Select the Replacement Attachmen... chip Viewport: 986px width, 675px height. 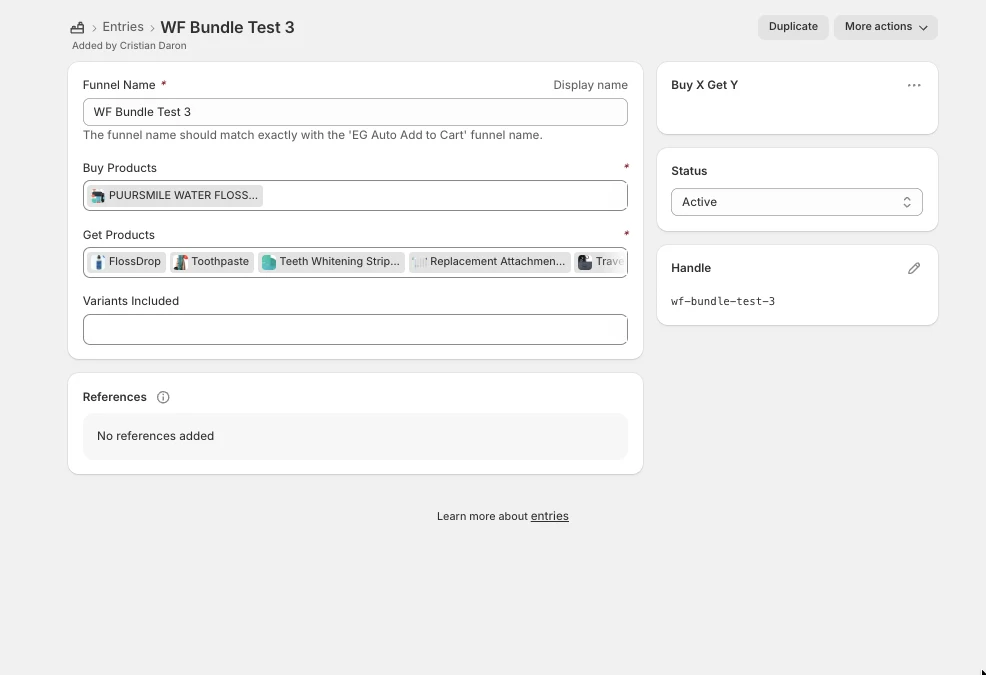(x=489, y=262)
